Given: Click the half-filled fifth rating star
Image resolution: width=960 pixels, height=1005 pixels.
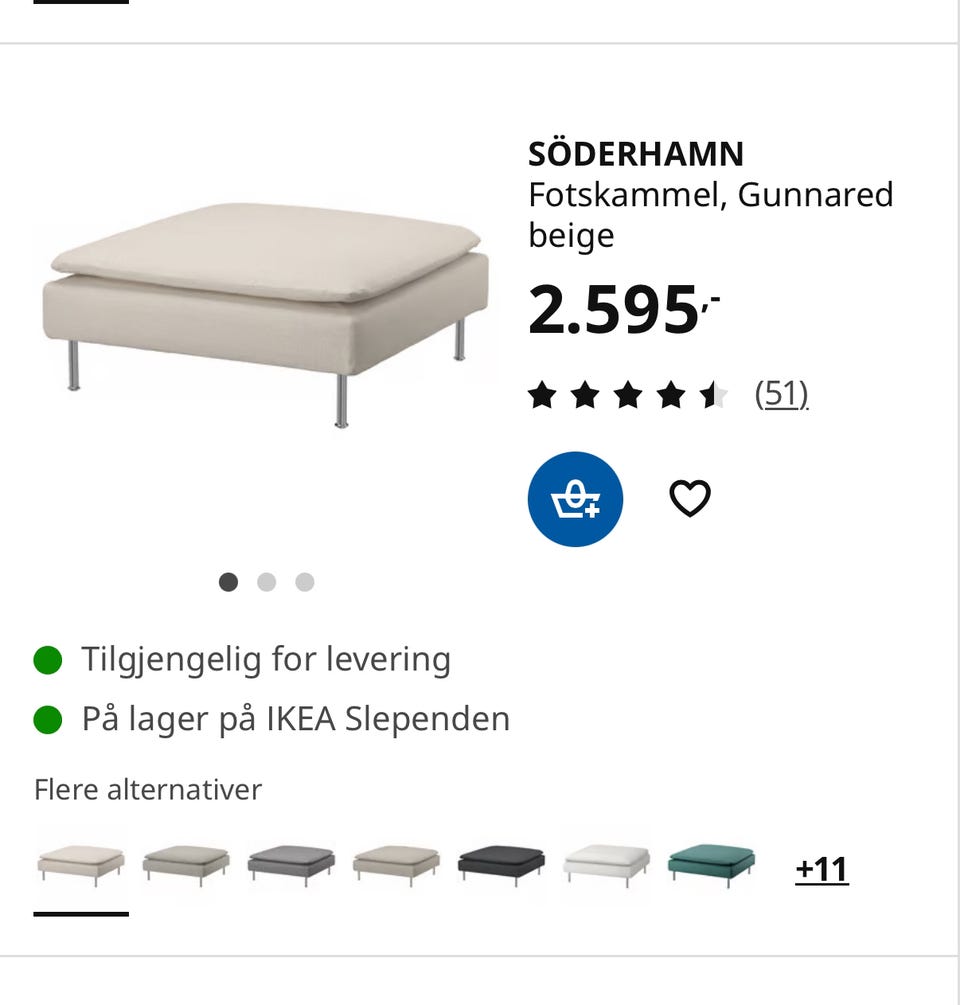Looking at the screenshot, I should point(714,395).
